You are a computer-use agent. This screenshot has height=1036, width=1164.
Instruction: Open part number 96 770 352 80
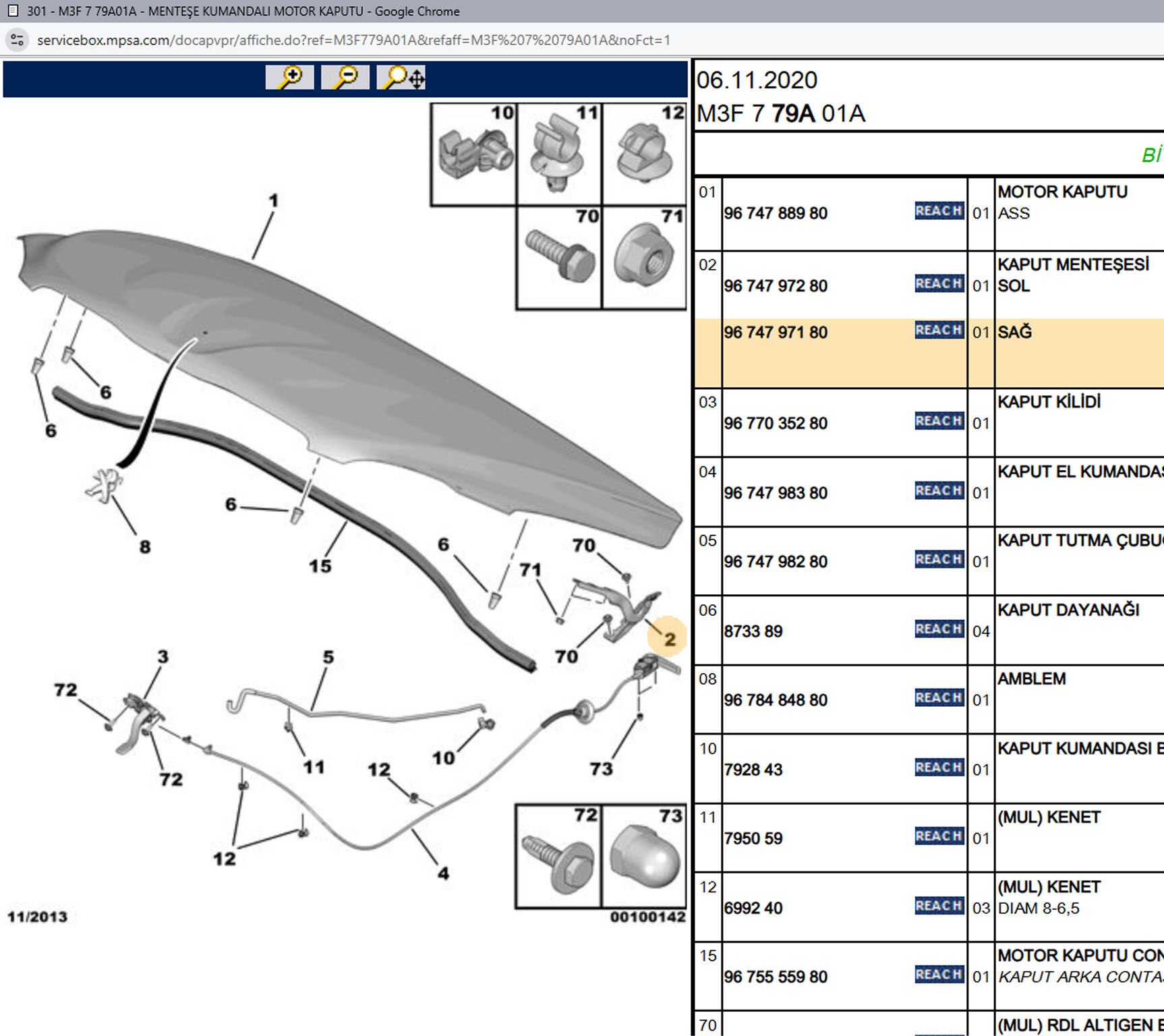point(776,424)
